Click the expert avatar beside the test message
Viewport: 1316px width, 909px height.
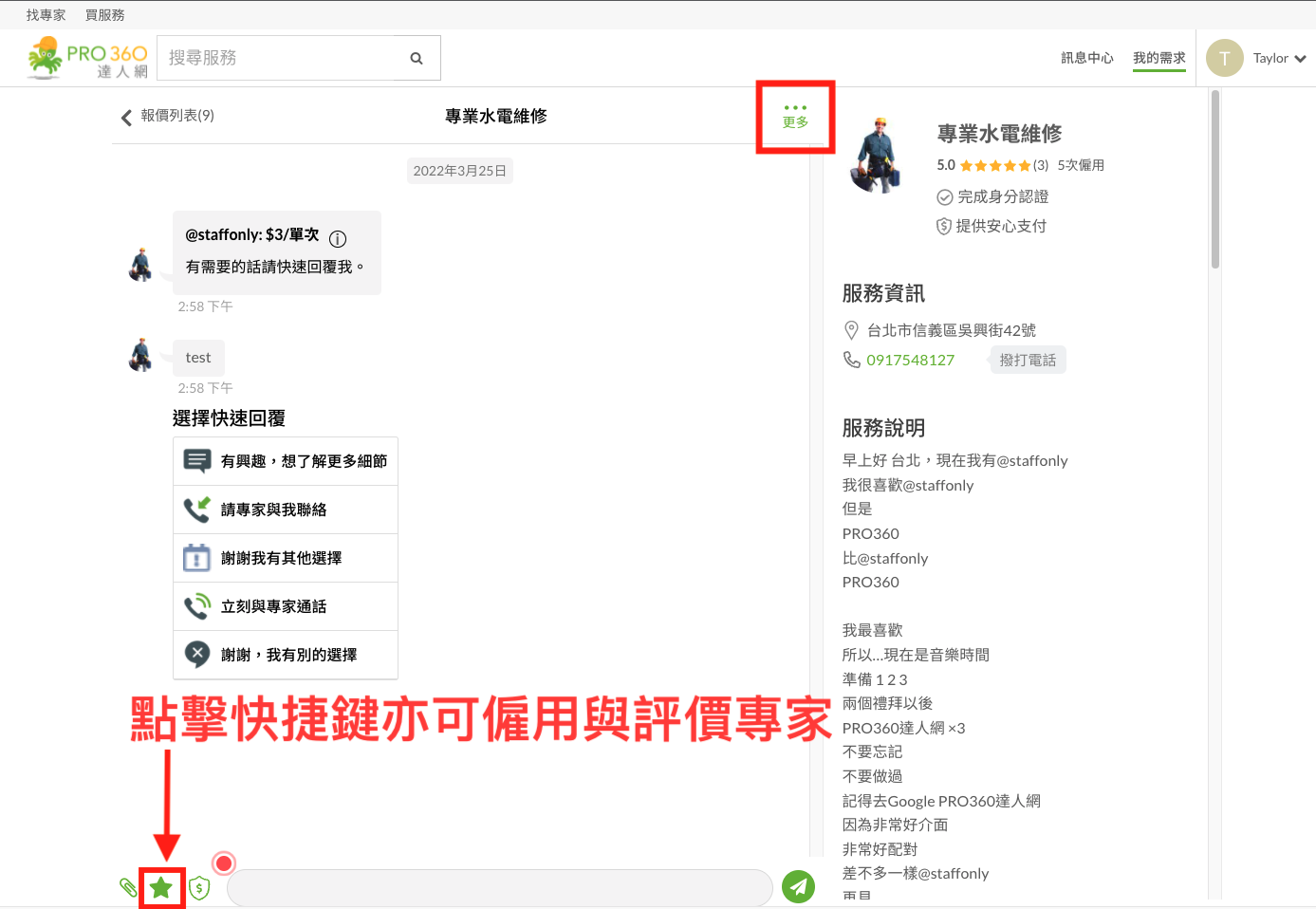(x=140, y=355)
